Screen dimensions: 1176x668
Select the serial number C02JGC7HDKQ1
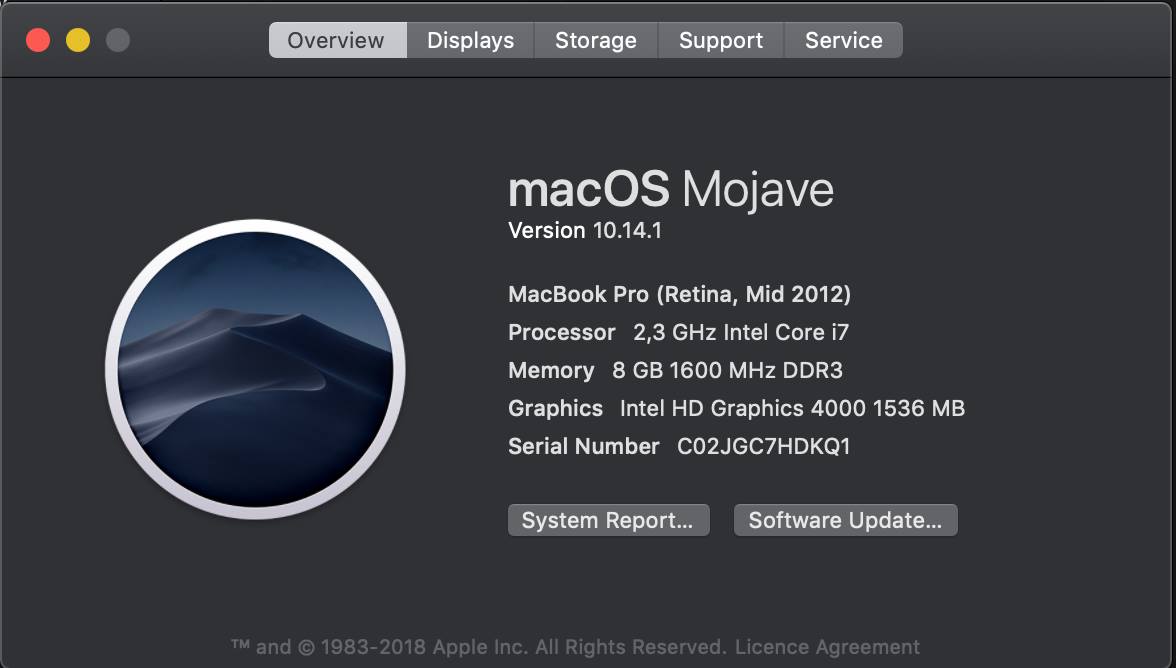point(764,446)
